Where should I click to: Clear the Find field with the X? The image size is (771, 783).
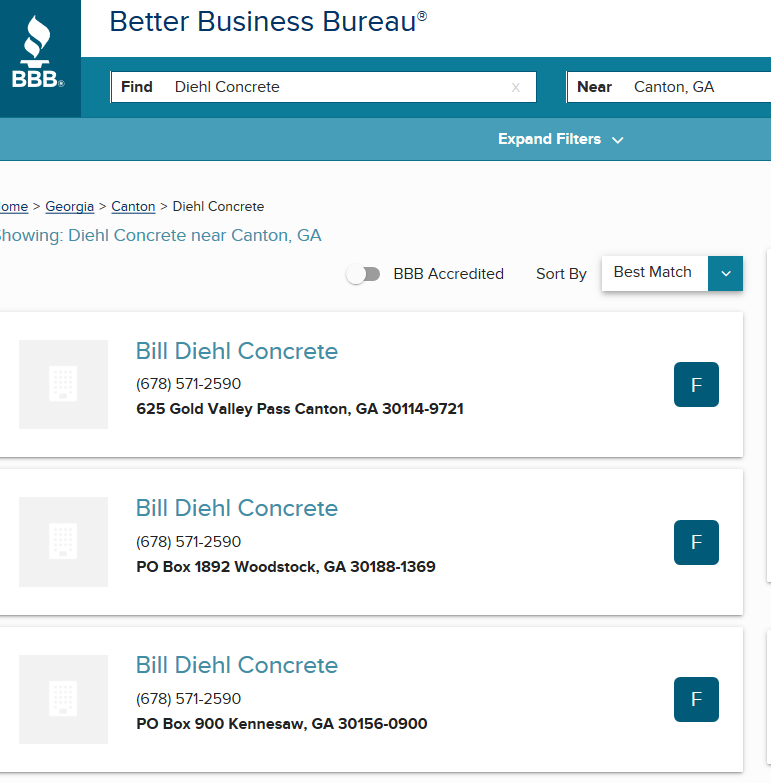(x=516, y=88)
